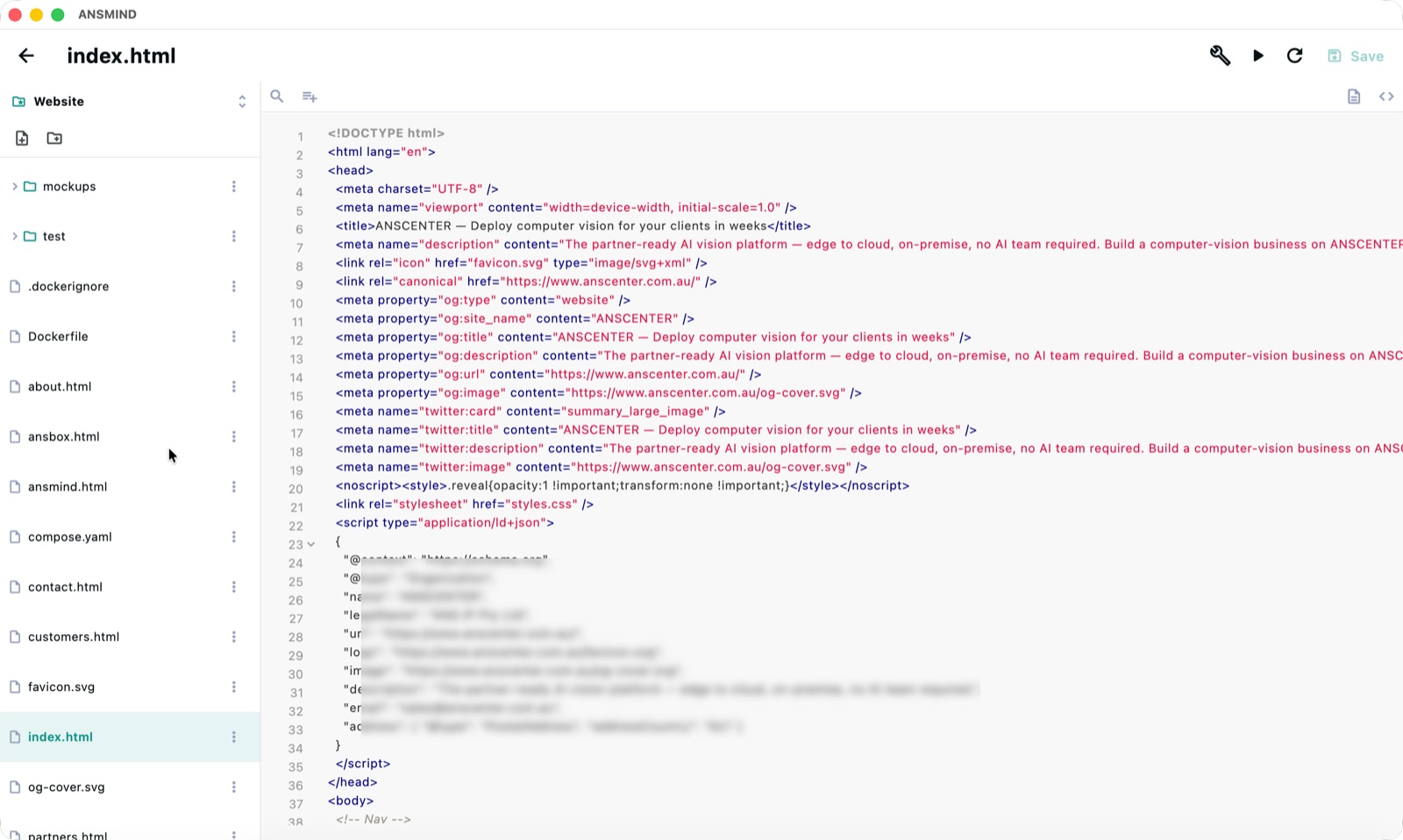
Task: Open more options for compose.yaml
Action: (234, 537)
